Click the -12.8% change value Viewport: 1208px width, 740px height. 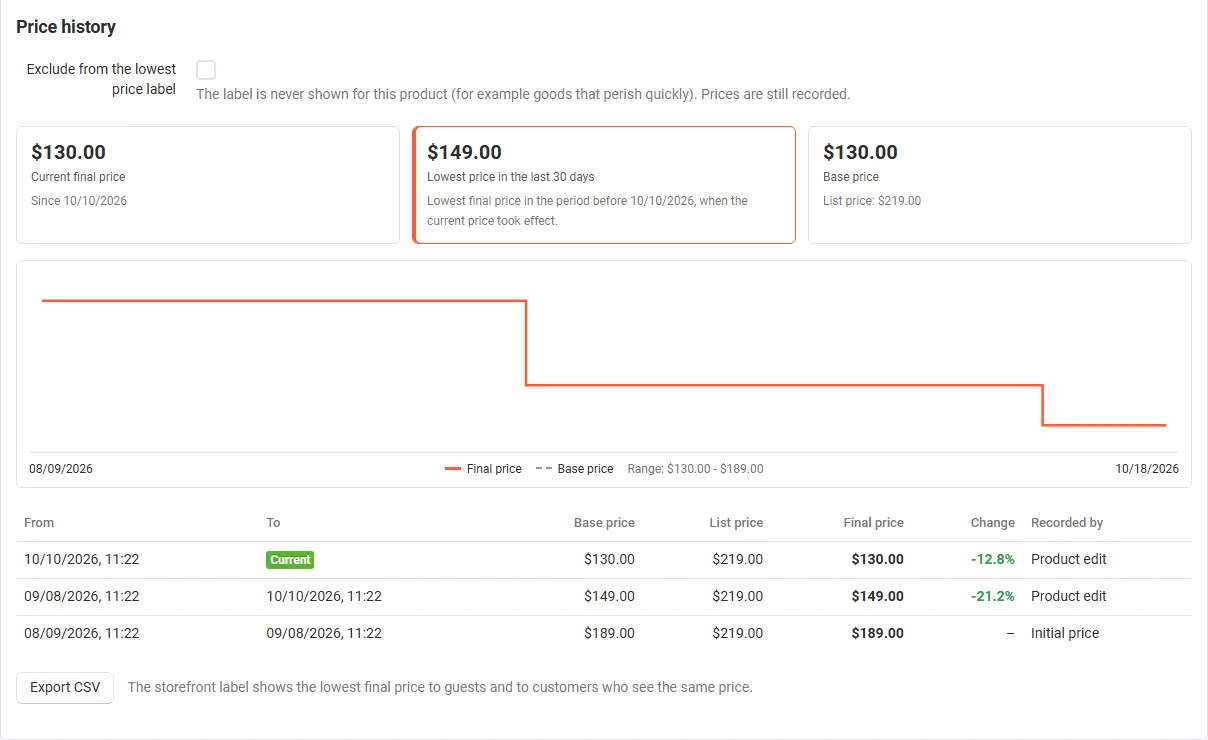pos(993,560)
